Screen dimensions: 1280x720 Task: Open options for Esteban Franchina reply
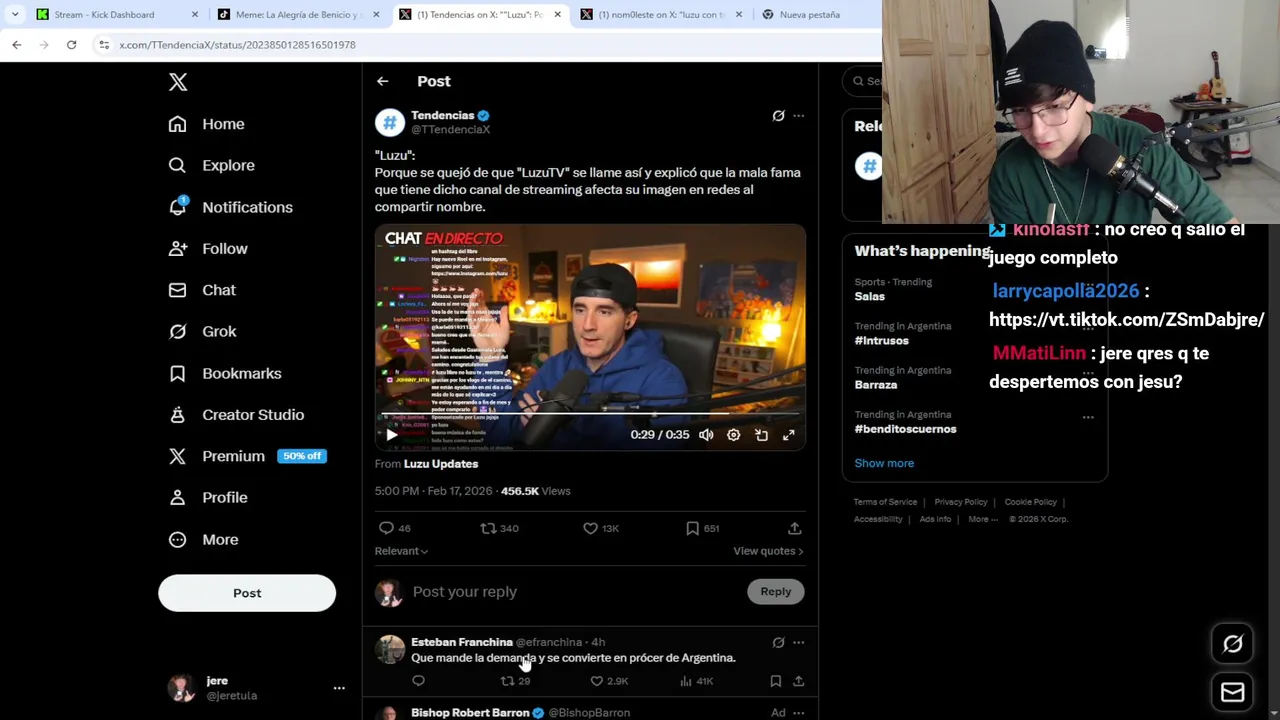[x=798, y=643]
